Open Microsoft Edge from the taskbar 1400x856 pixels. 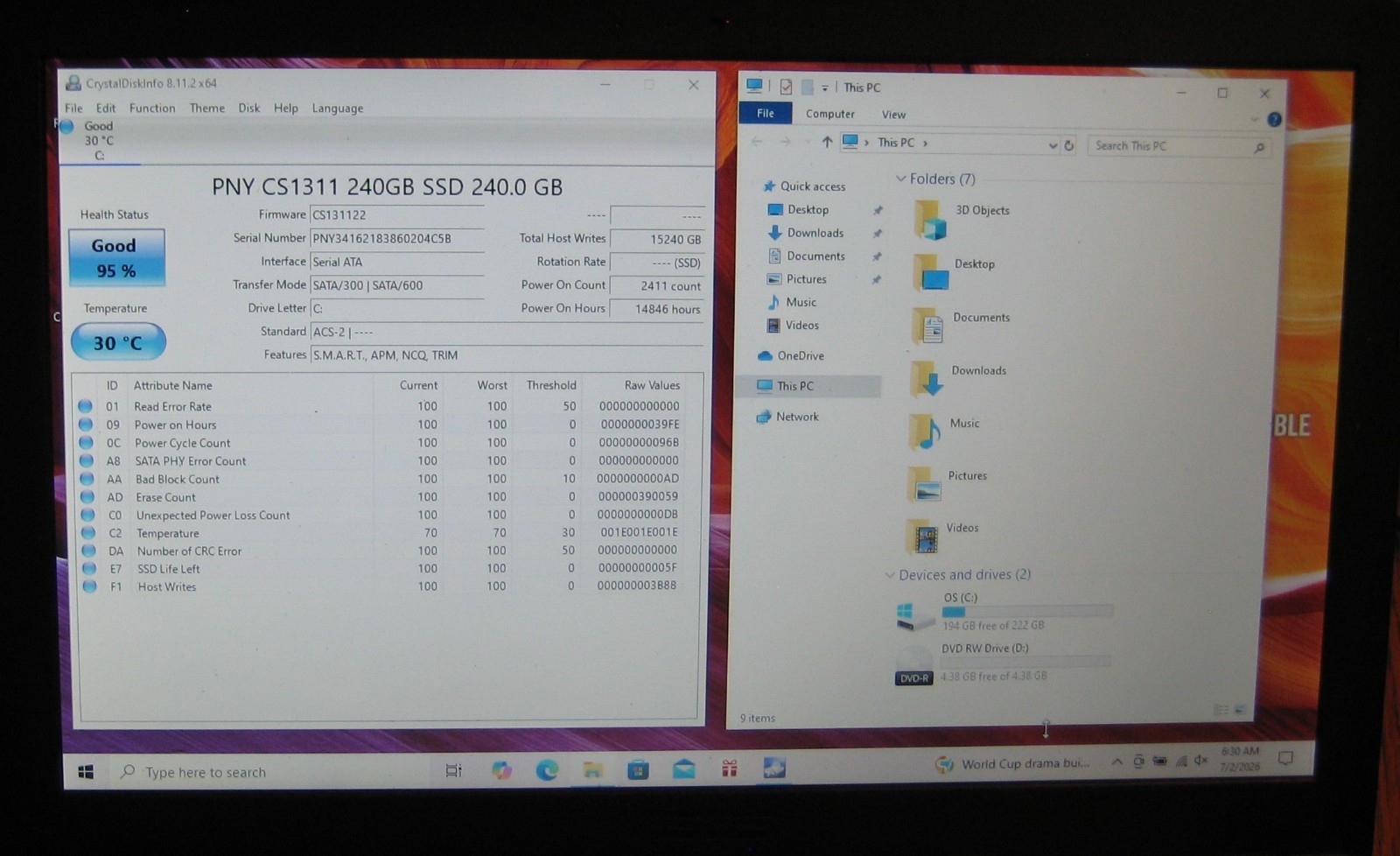(x=547, y=770)
